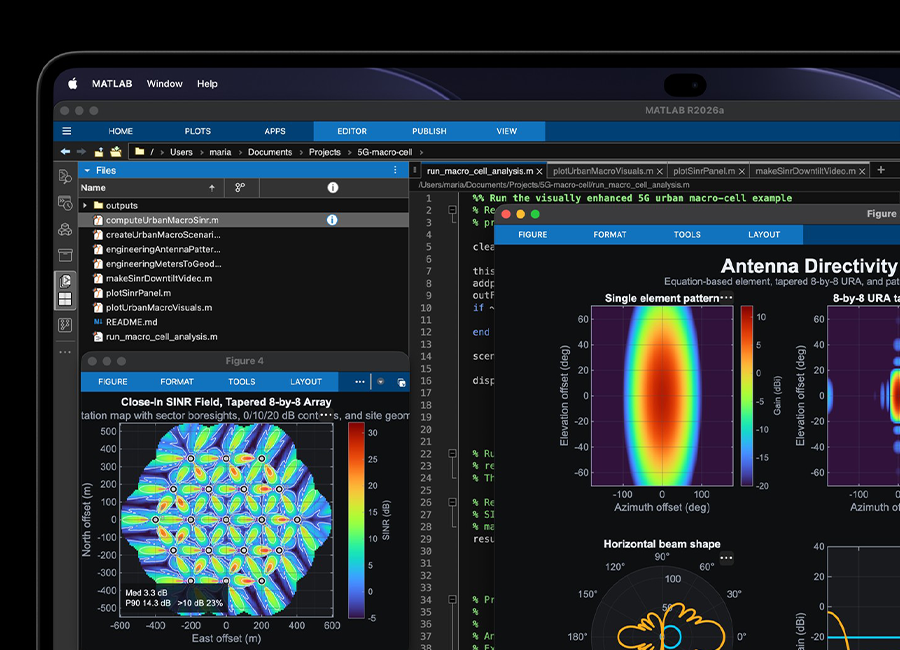Open the Files panel three-dot options menu
Viewport: 900px width, 650px height.
pyautogui.click(x=395, y=170)
